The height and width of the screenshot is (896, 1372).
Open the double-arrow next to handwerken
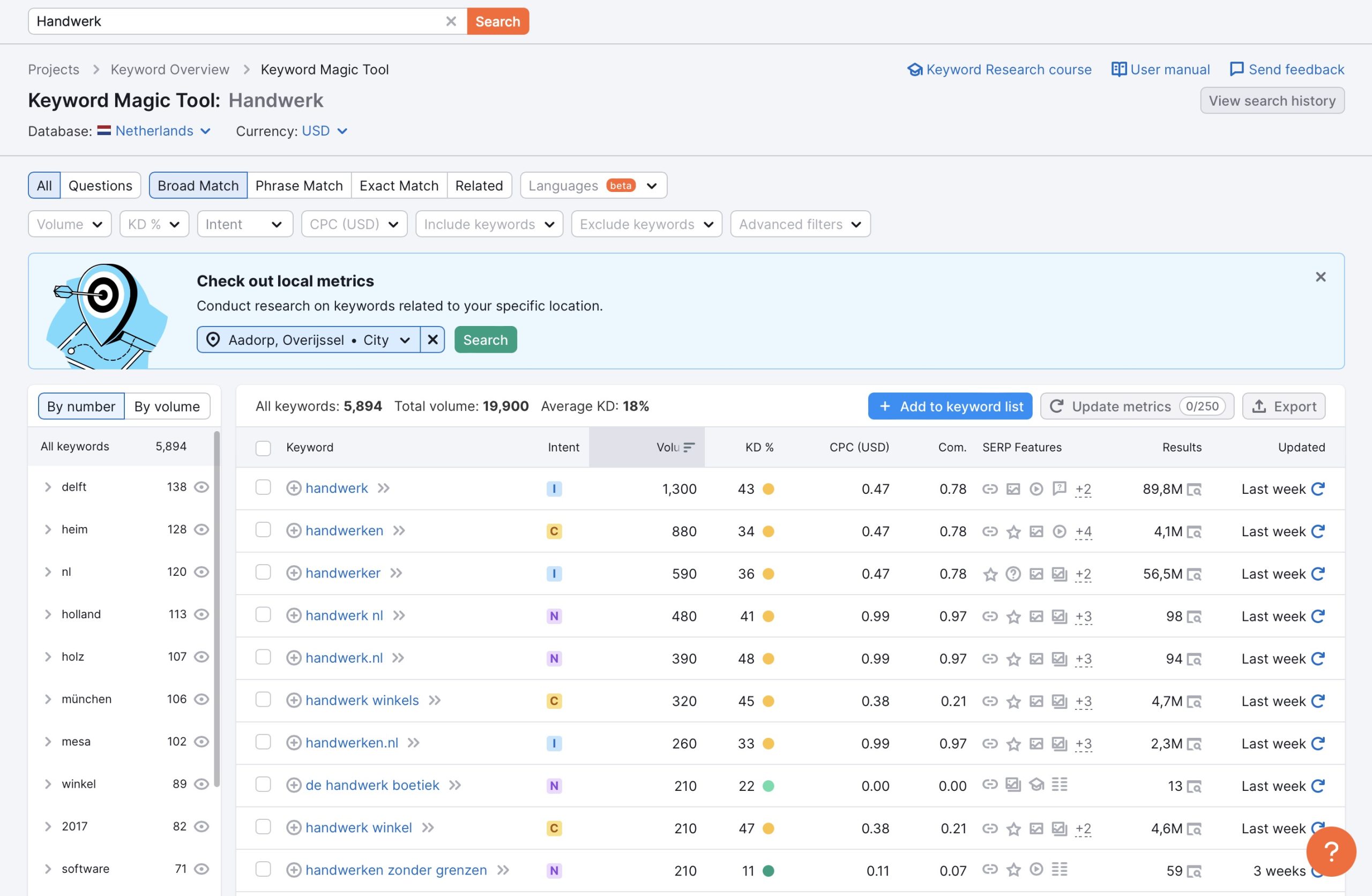399,530
